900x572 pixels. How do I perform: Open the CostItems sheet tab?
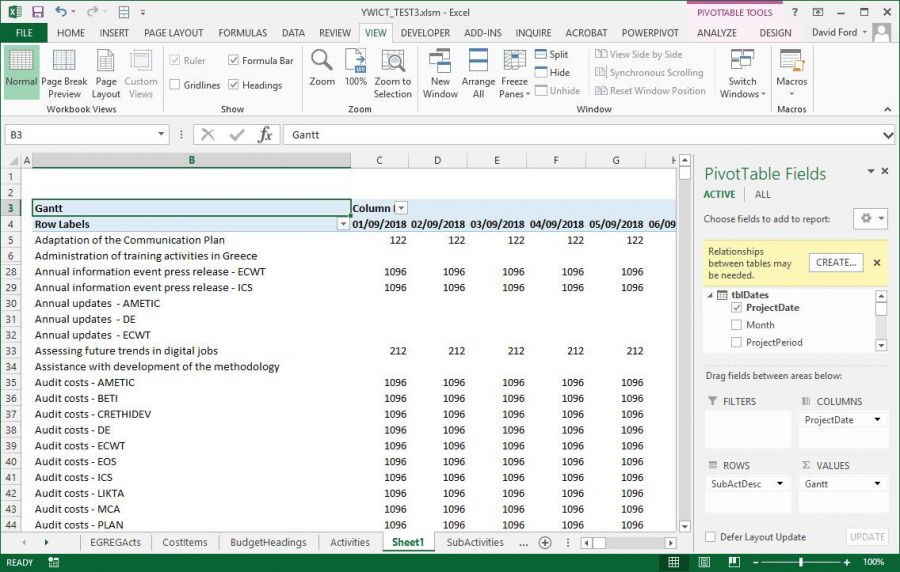pyautogui.click(x=184, y=542)
